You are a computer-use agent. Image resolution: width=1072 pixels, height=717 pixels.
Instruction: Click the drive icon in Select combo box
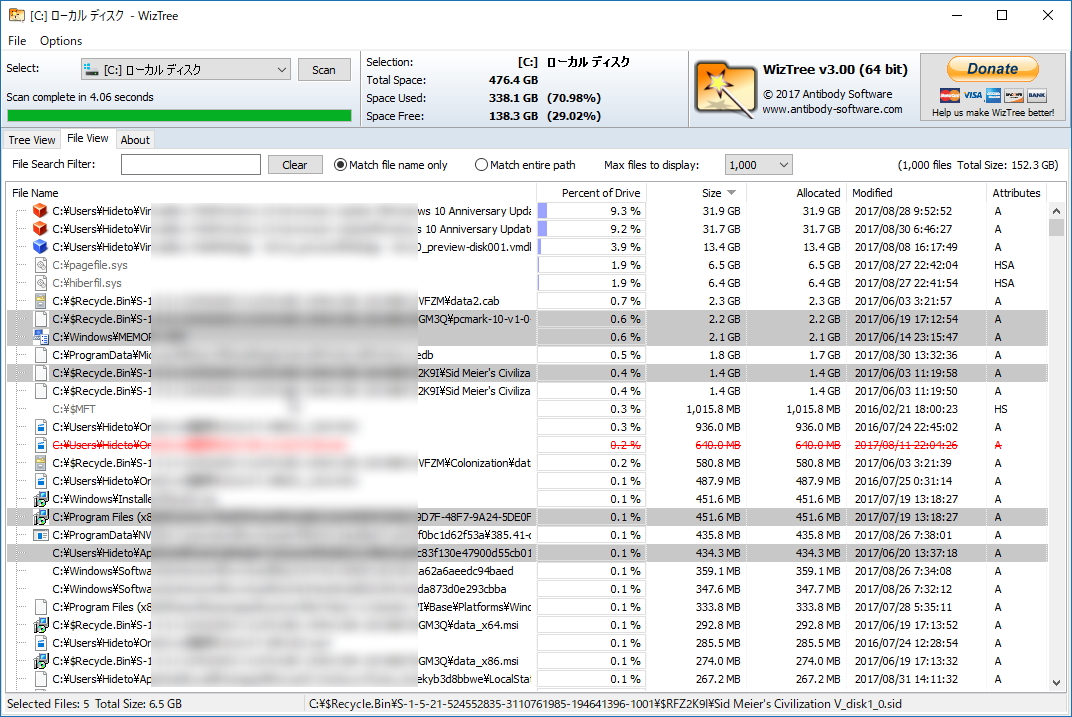[91, 69]
